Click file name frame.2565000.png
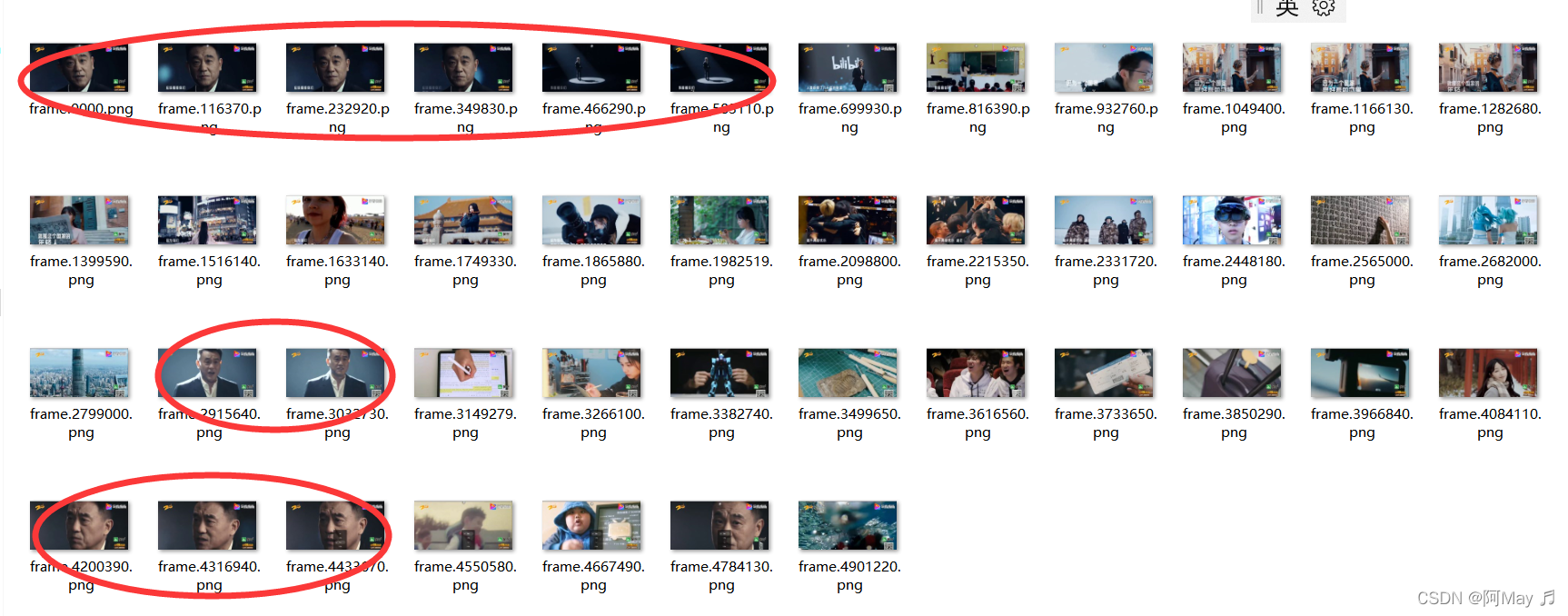 (1362, 271)
